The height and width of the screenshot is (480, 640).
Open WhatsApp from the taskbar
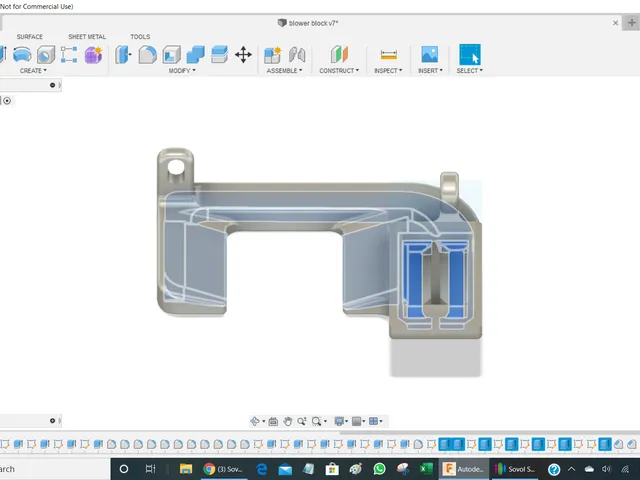[379, 469]
